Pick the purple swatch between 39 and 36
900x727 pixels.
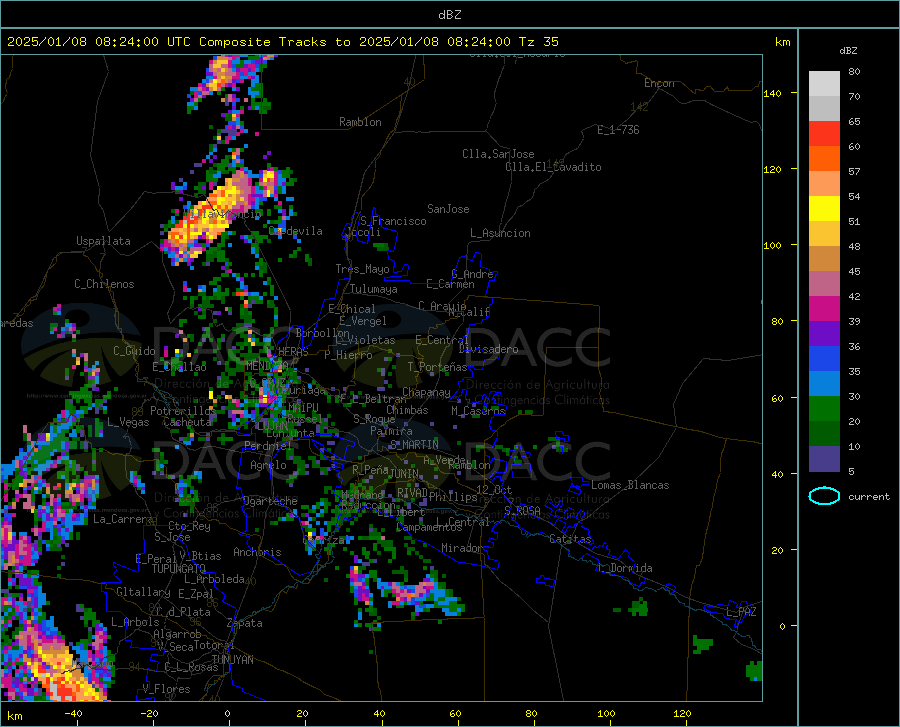[x=824, y=334]
